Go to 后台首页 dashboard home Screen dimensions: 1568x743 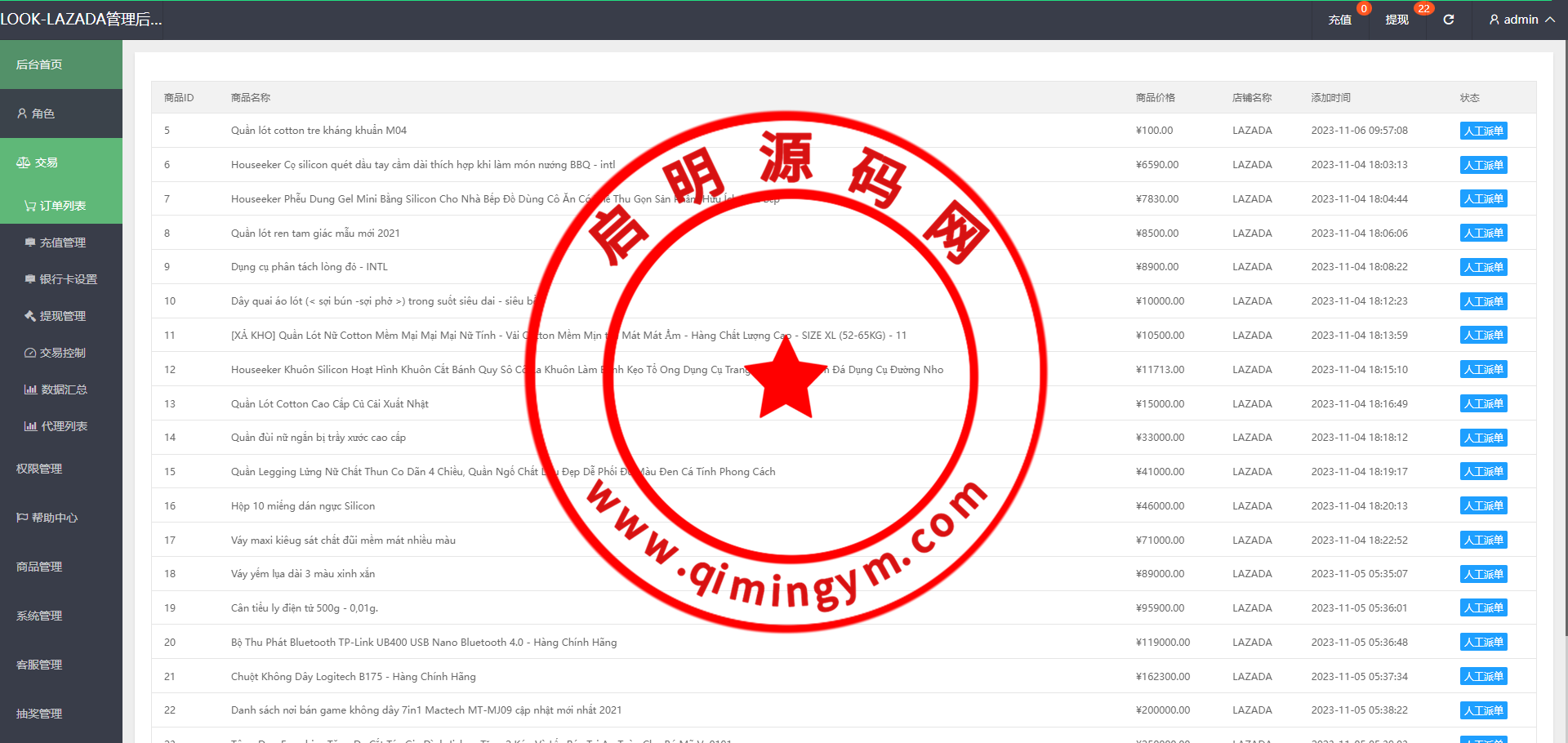[x=39, y=65]
